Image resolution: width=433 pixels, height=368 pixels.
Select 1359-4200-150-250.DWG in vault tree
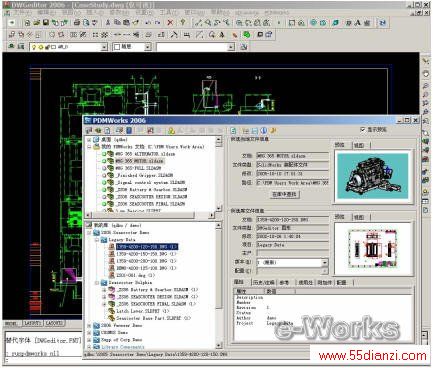point(146,254)
